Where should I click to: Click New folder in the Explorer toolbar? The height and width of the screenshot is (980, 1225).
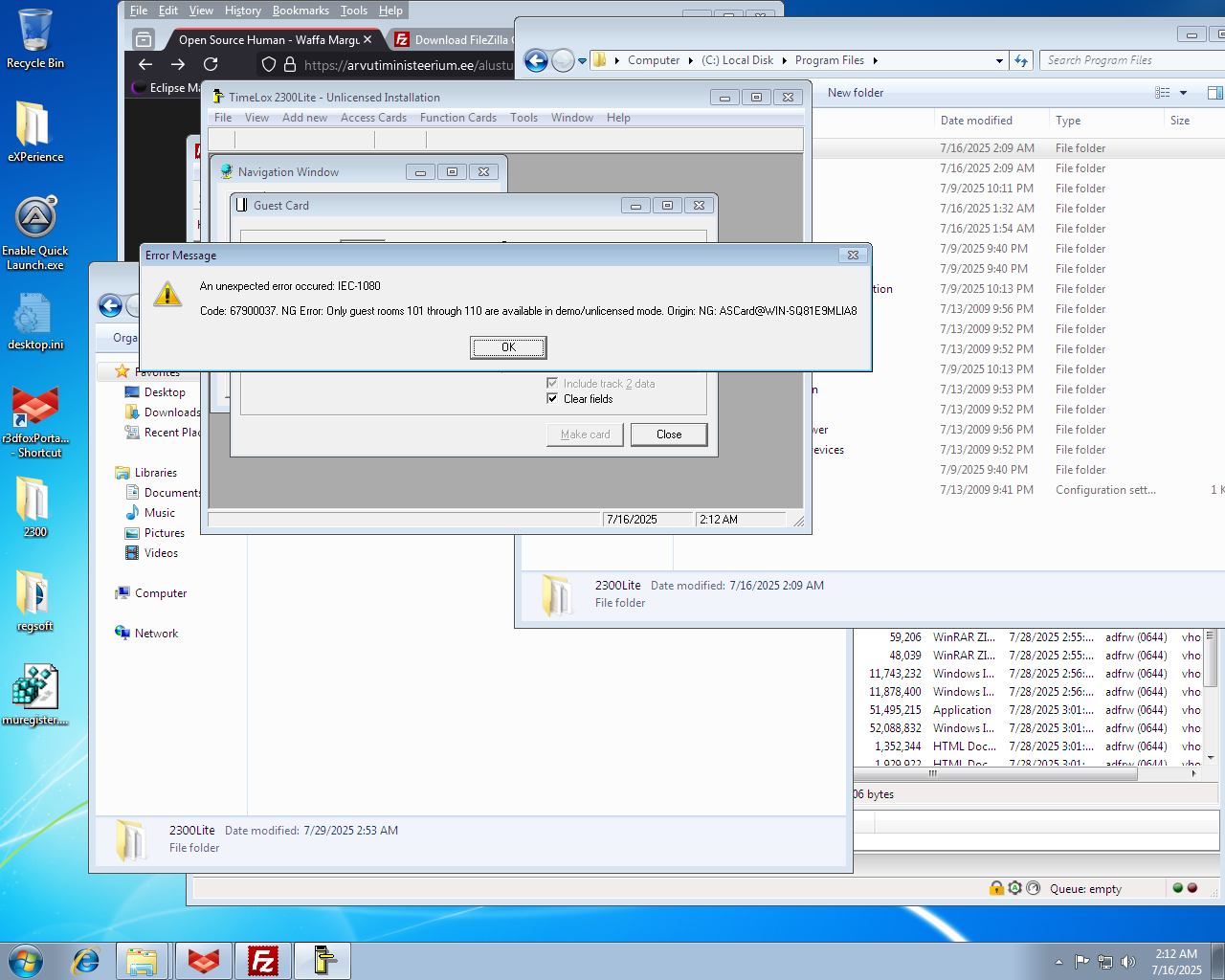coord(856,93)
